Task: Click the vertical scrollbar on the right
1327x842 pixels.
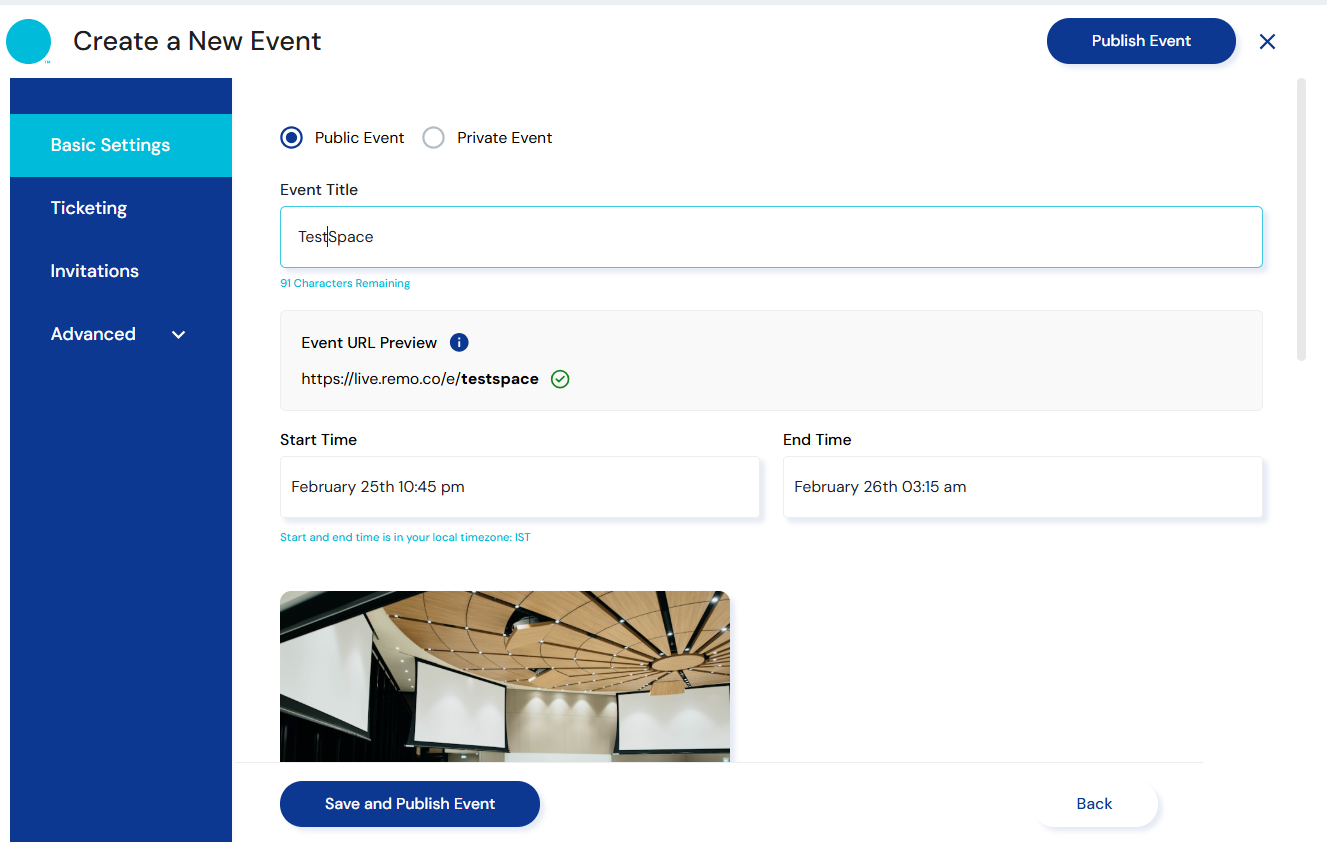Action: pyautogui.click(x=1301, y=220)
